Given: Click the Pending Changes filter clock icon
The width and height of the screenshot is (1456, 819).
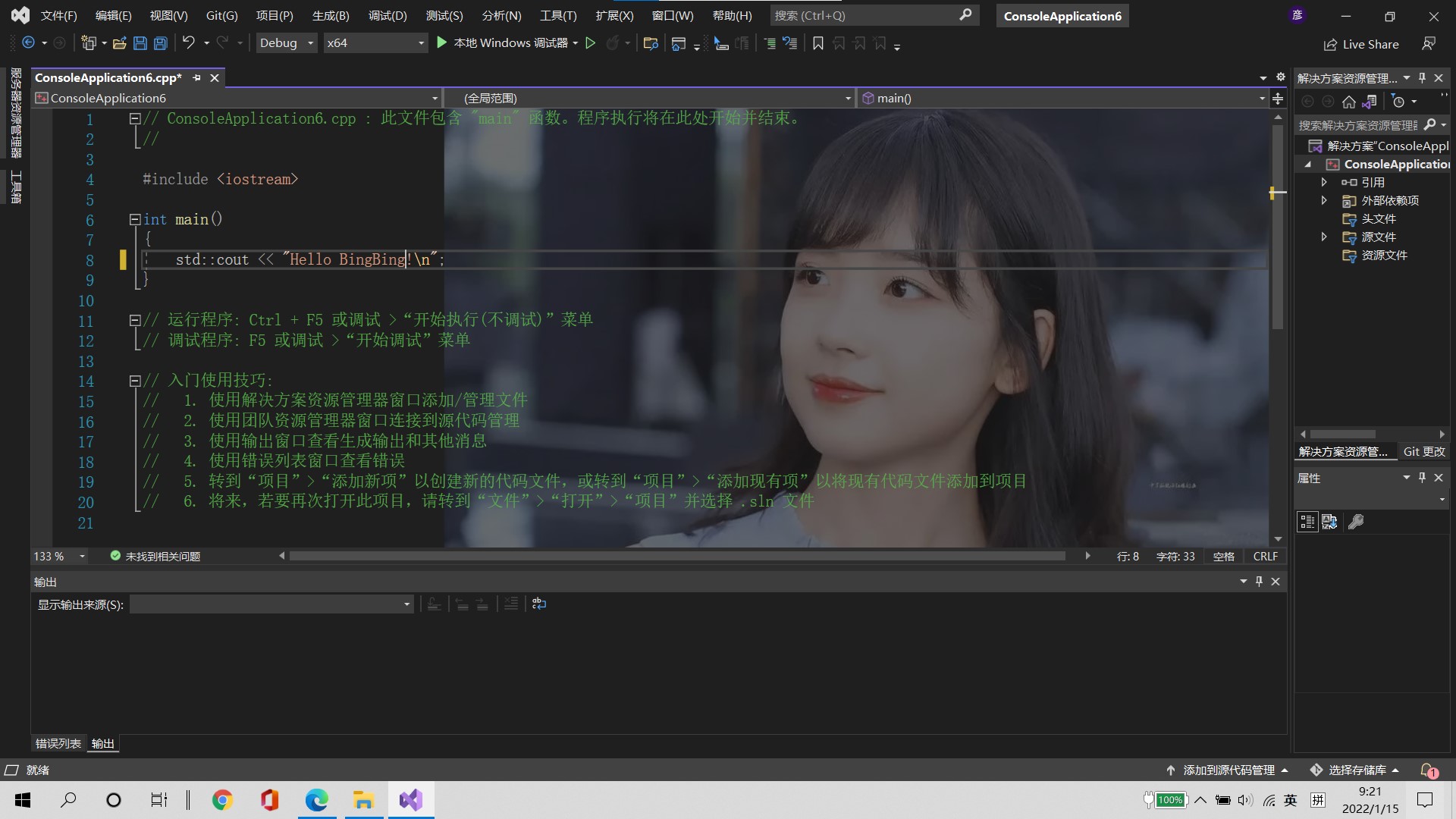Looking at the screenshot, I should pyautogui.click(x=1400, y=101).
